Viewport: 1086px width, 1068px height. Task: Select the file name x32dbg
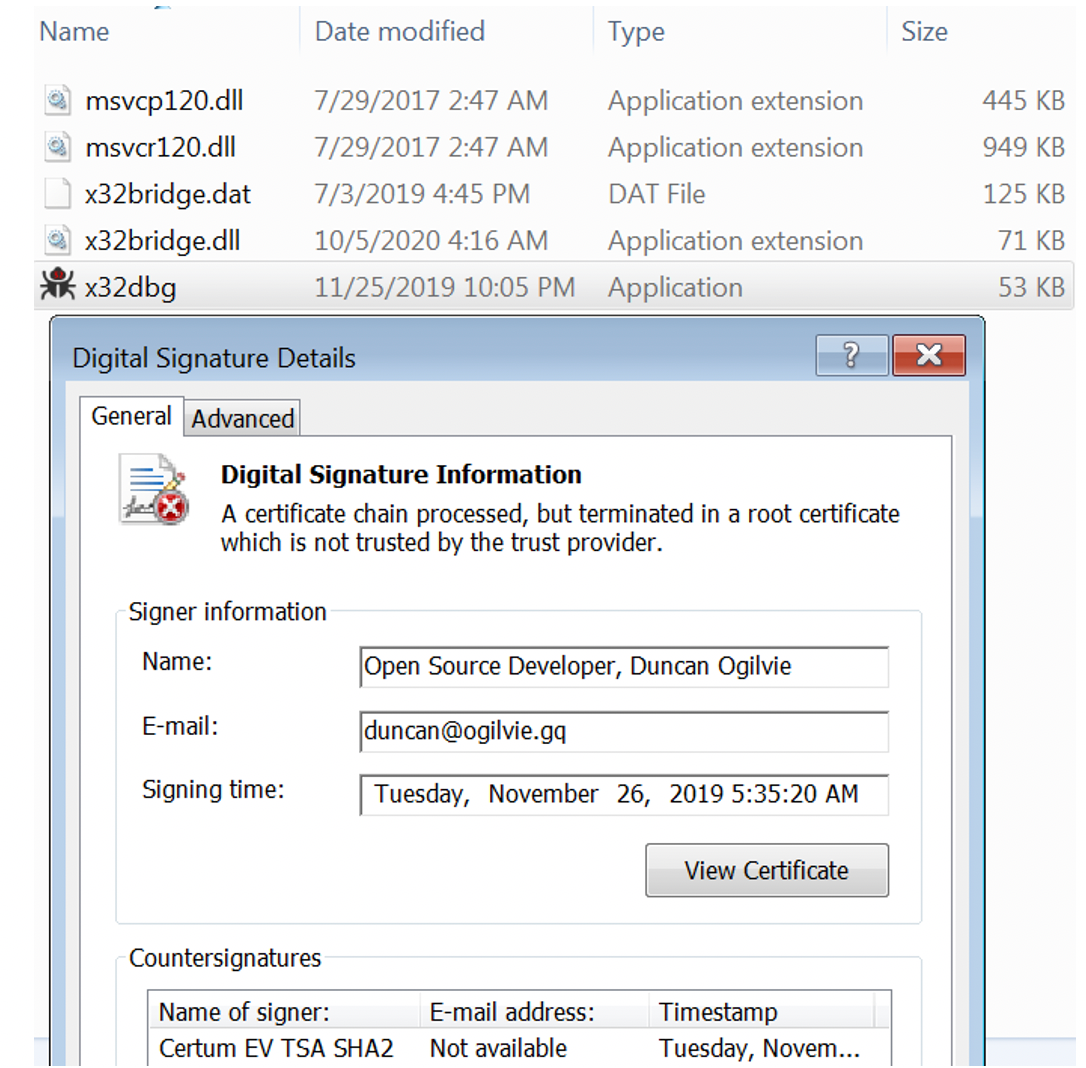(x=131, y=287)
